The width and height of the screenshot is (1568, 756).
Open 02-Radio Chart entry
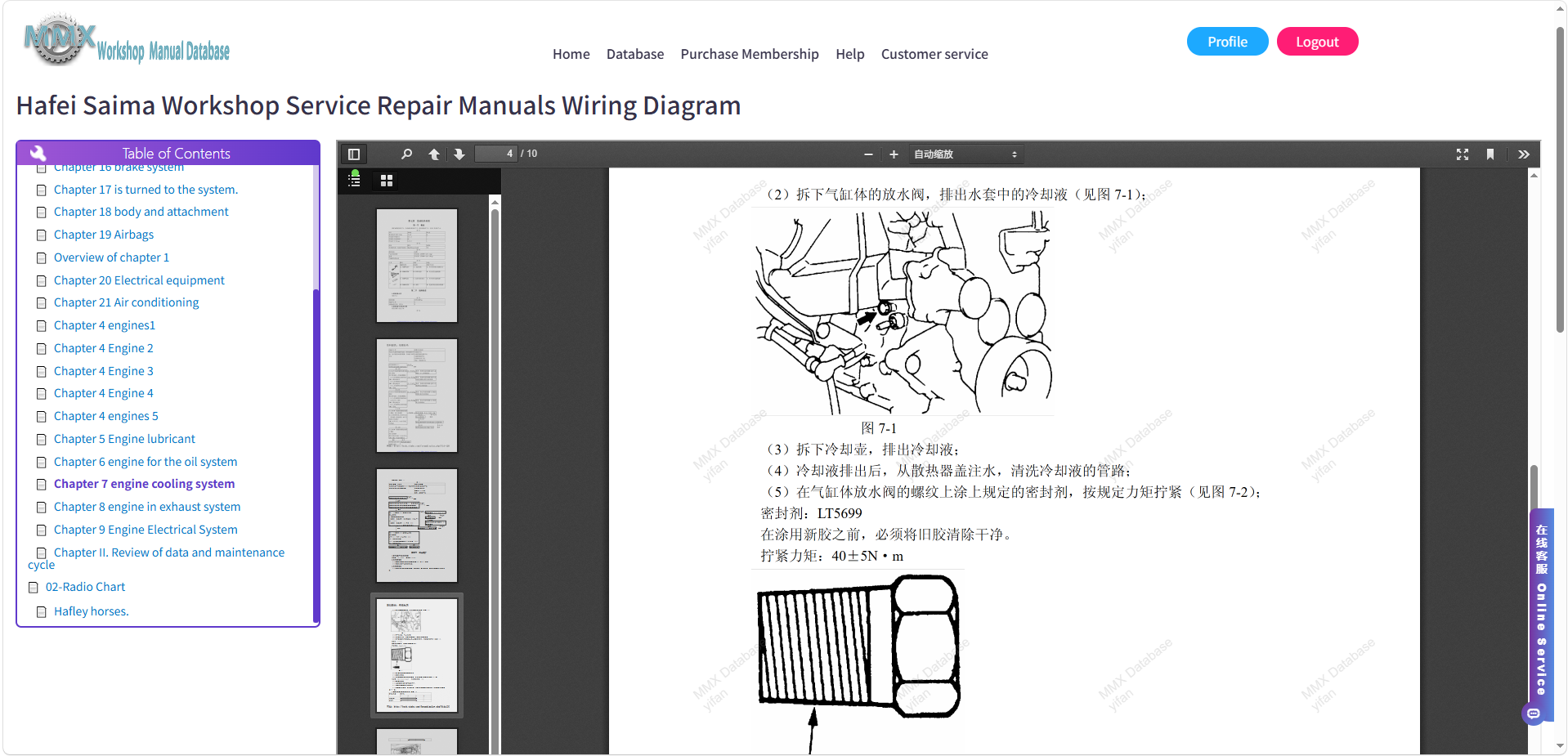85,587
